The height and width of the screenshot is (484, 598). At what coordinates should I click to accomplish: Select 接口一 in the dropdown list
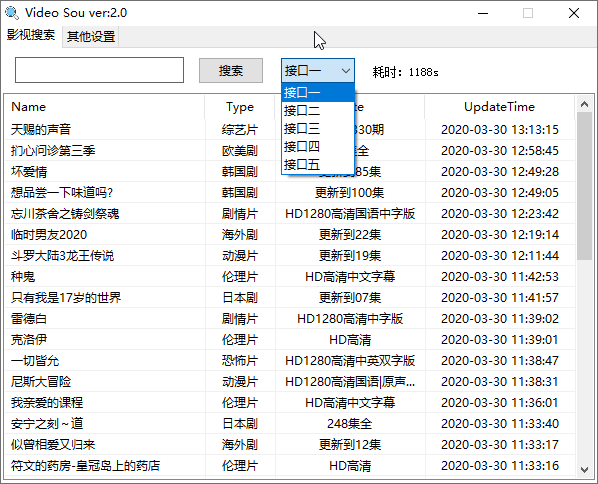point(318,93)
